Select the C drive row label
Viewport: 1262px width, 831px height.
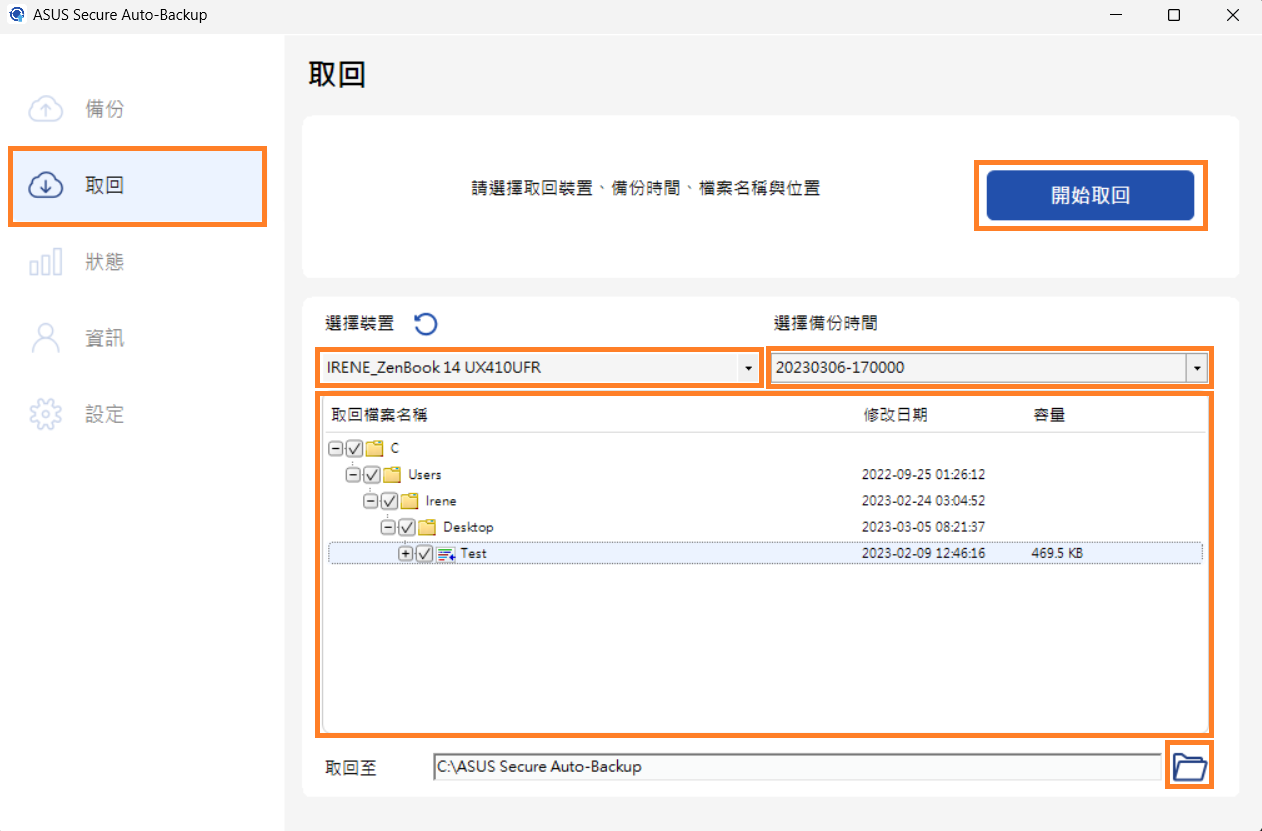[395, 448]
